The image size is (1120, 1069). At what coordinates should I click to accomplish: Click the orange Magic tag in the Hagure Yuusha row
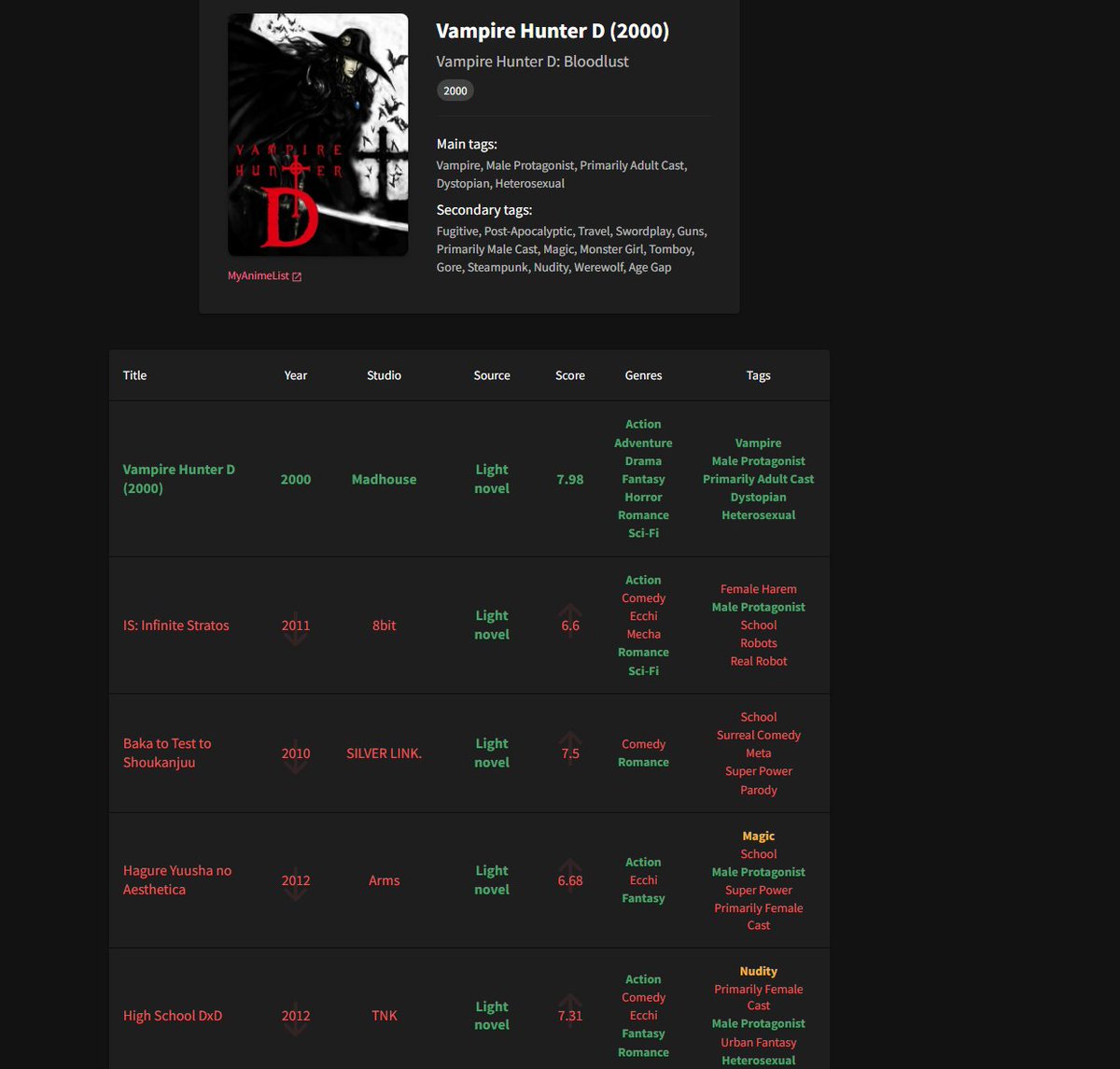coord(758,836)
